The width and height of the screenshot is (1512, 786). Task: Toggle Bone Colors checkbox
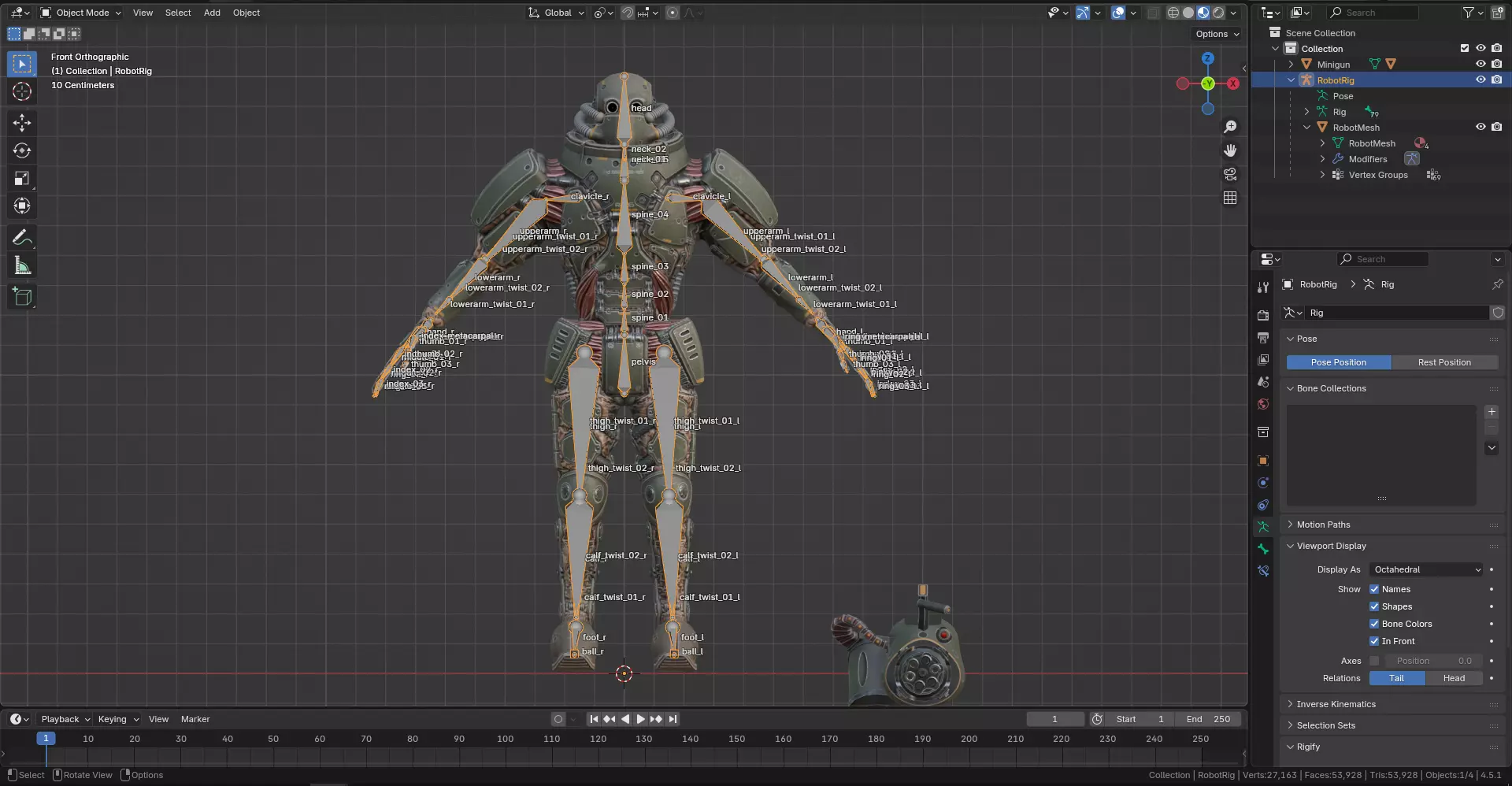click(1374, 624)
